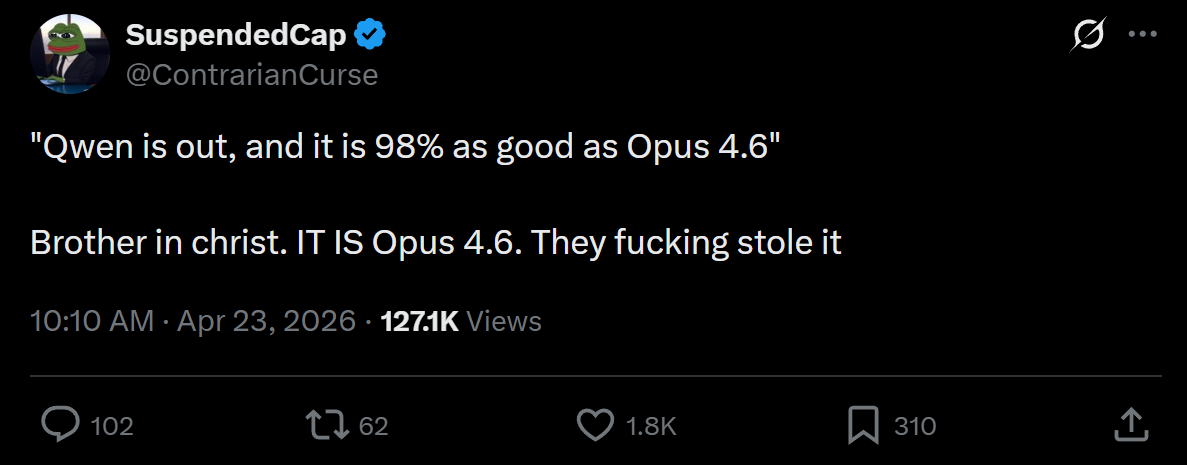
Task: Open the SuspendedCap display name link
Action: click(x=236, y=36)
